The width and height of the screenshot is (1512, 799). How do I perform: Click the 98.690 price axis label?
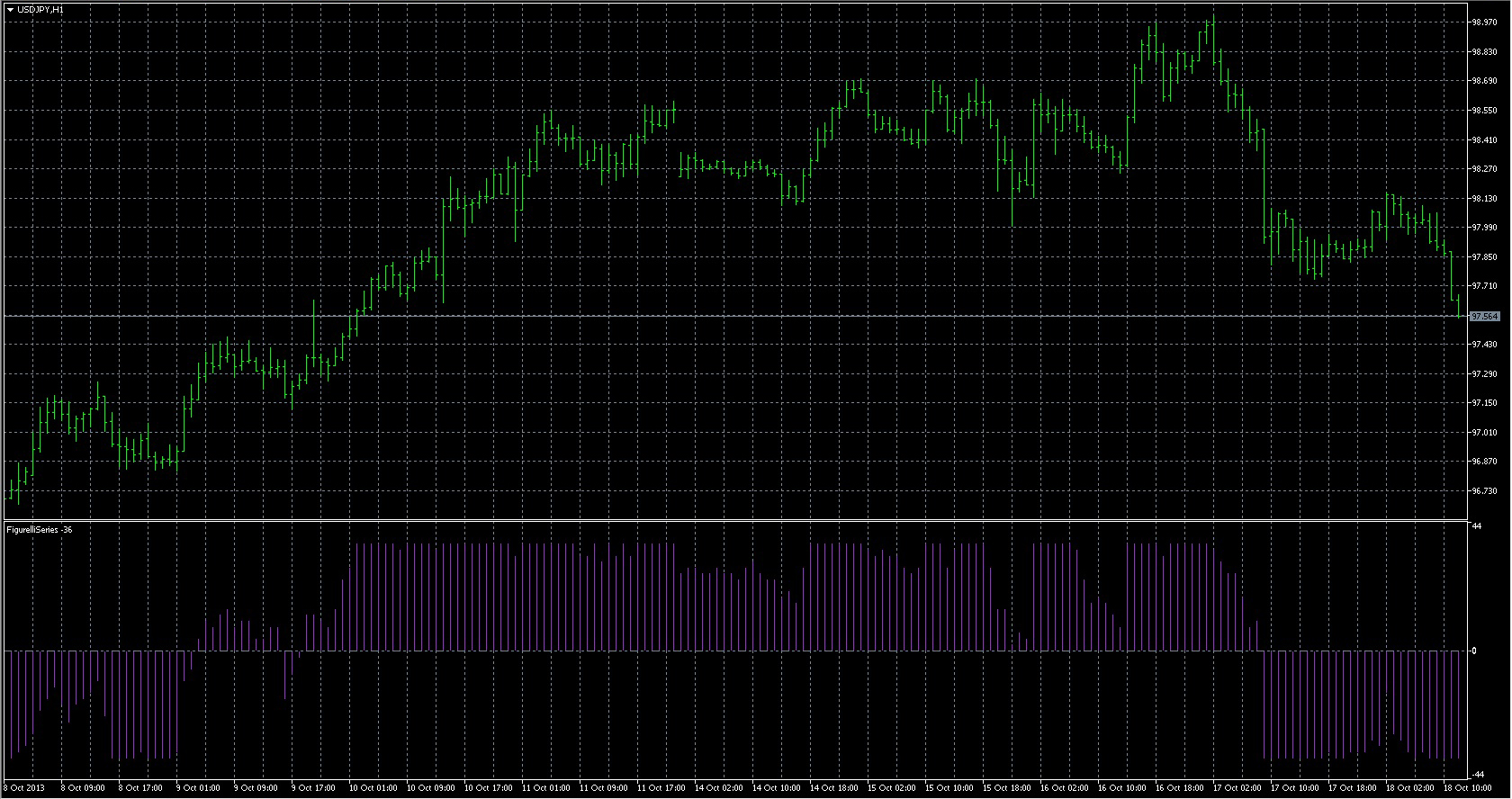click(x=1484, y=81)
